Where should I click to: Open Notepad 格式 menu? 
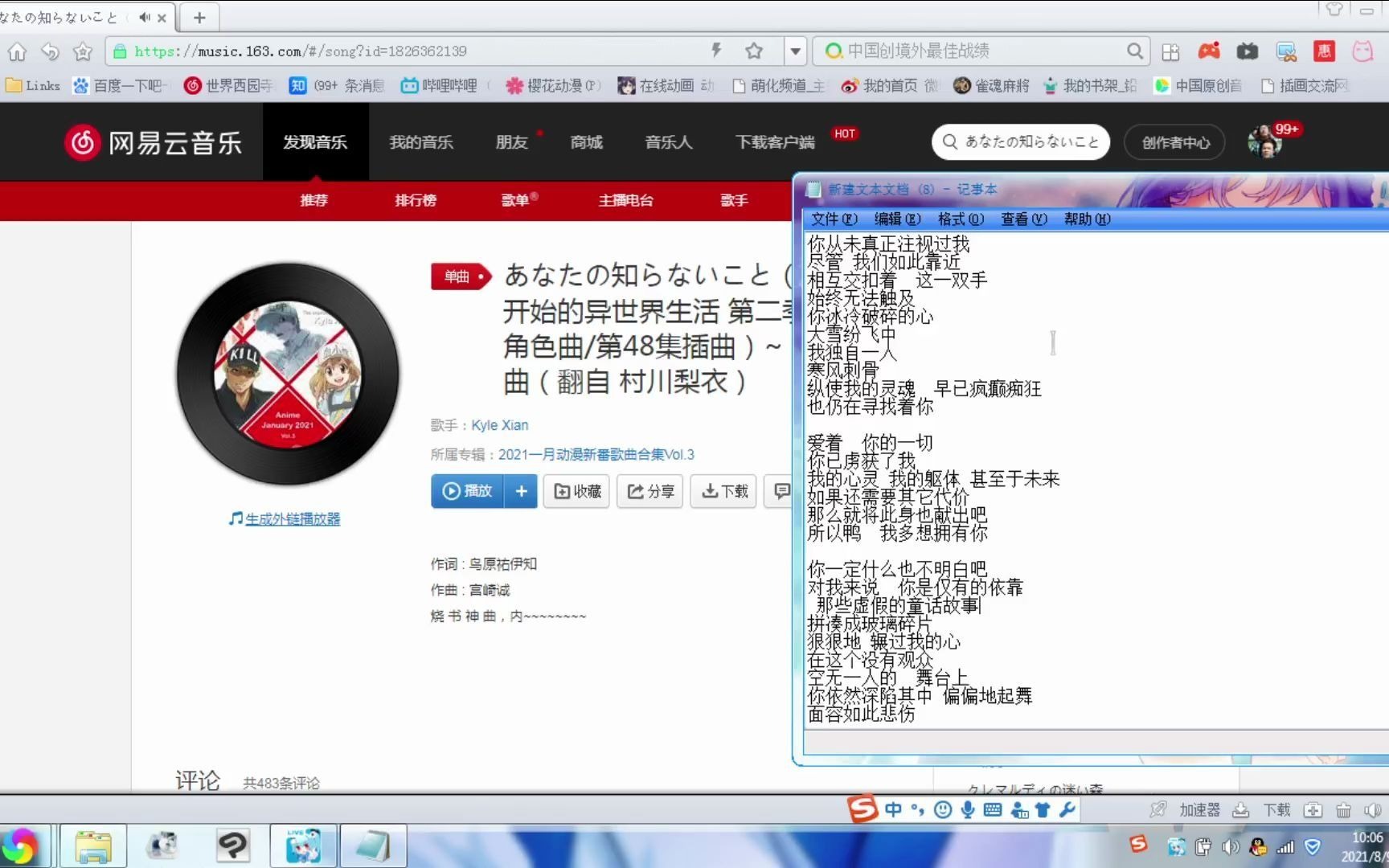[961, 219]
